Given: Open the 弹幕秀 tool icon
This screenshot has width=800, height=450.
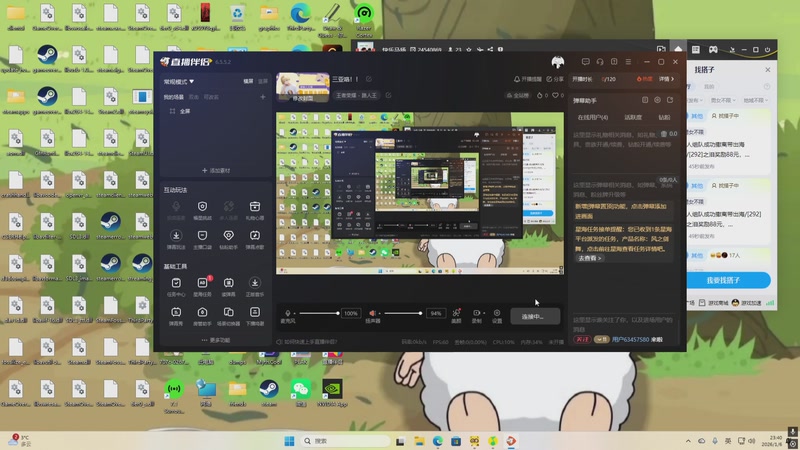Looking at the screenshot, I should [176, 316].
